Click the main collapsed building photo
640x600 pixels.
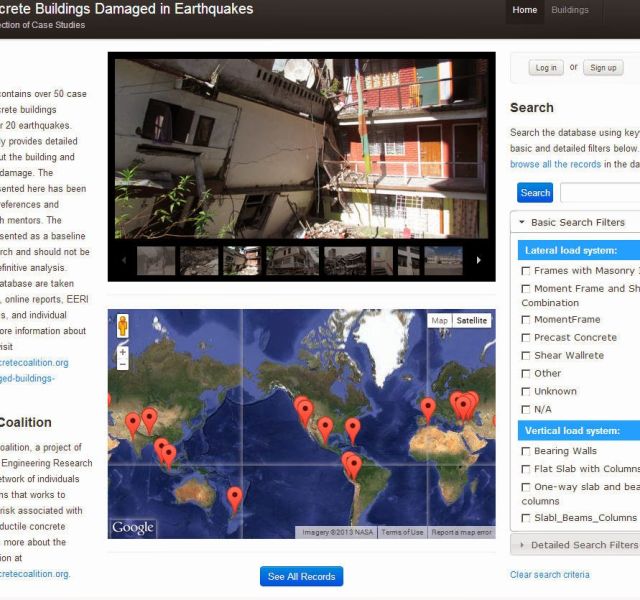(301, 149)
